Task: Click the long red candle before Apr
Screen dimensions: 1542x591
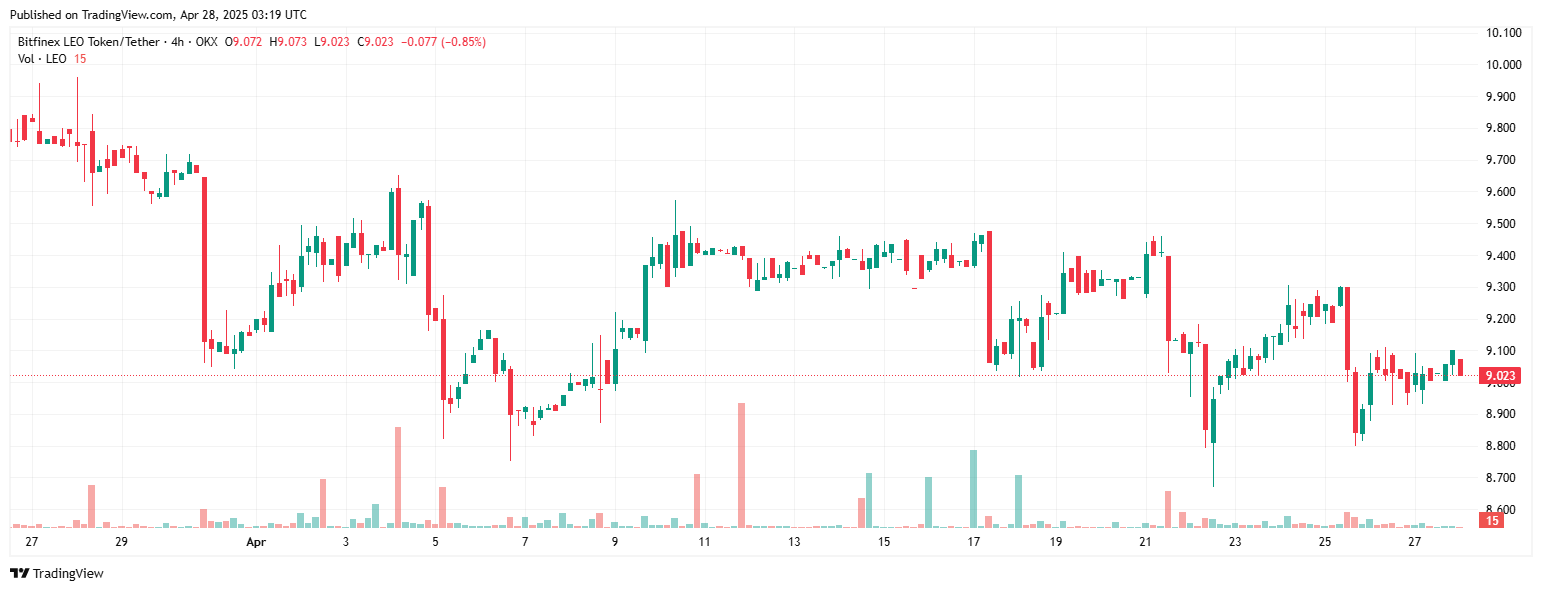Action: click(x=204, y=258)
